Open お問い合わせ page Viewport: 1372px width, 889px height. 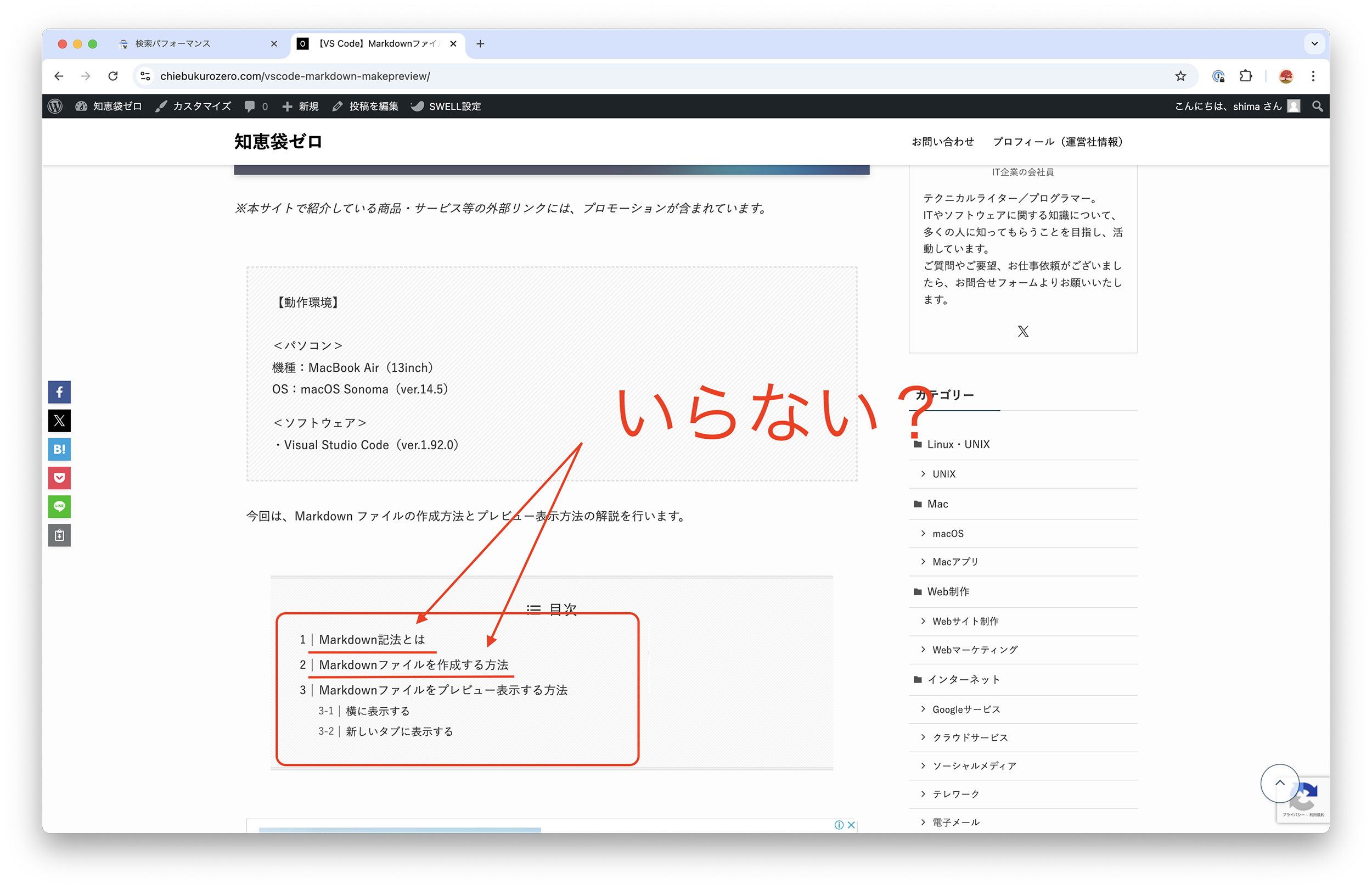pyautogui.click(x=942, y=142)
